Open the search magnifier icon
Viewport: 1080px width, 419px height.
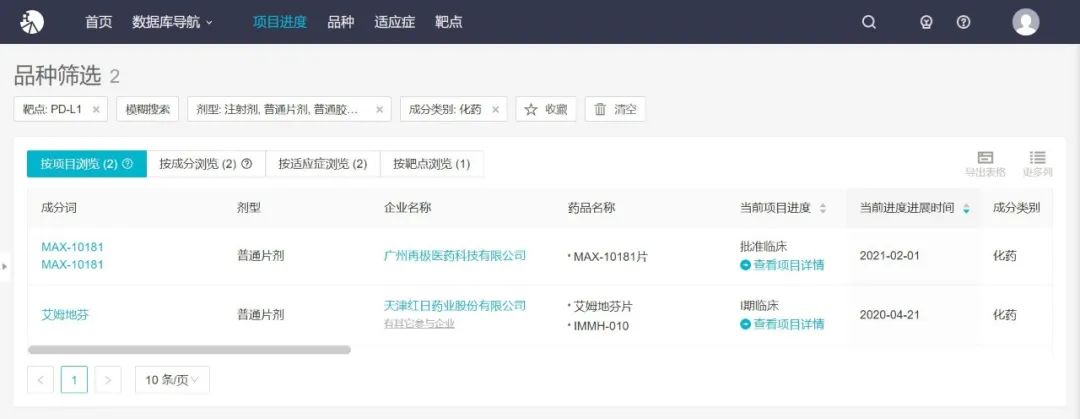pos(869,22)
